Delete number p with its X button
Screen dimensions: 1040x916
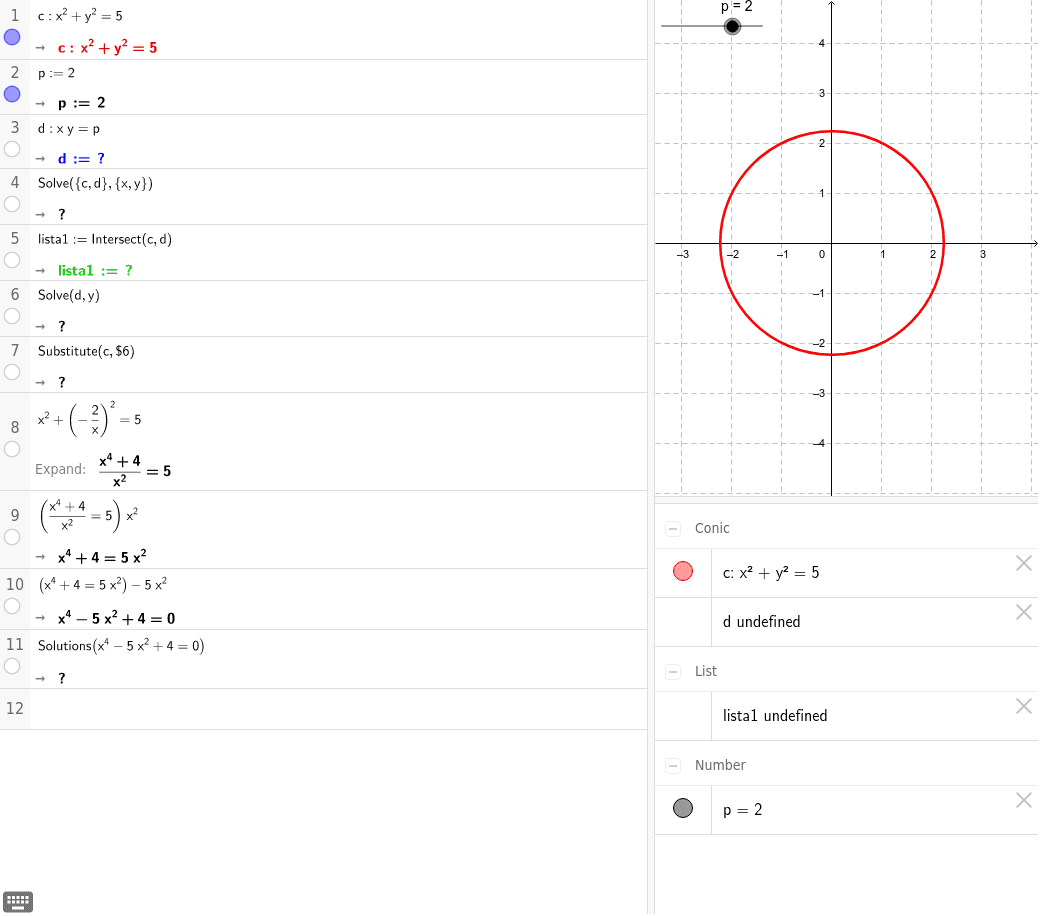1023,801
